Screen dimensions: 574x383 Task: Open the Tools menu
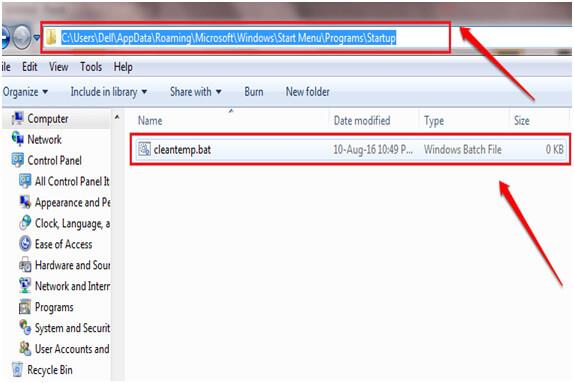pos(91,67)
